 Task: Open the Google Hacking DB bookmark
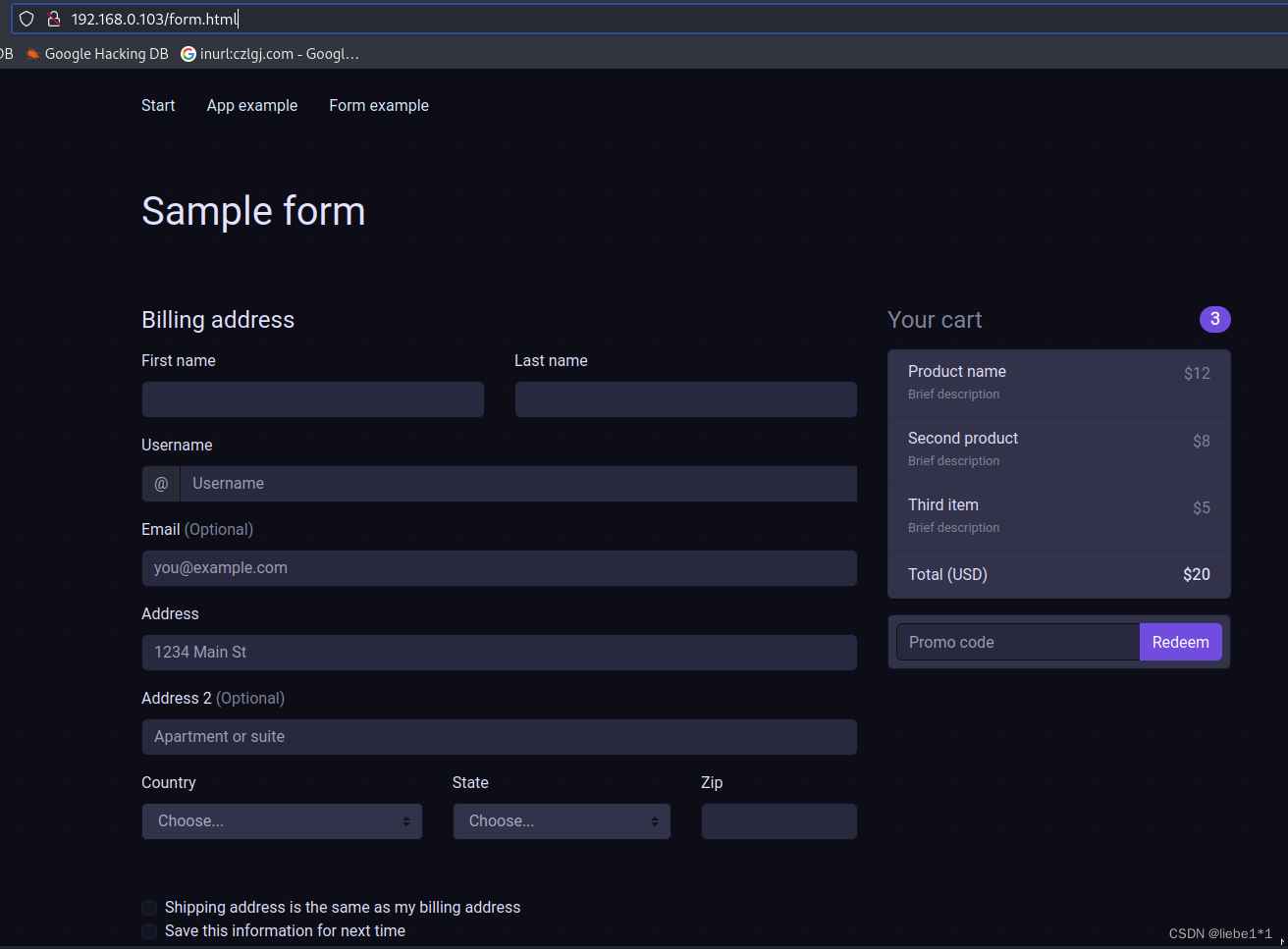pyautogui.click(x=97, y=54)
